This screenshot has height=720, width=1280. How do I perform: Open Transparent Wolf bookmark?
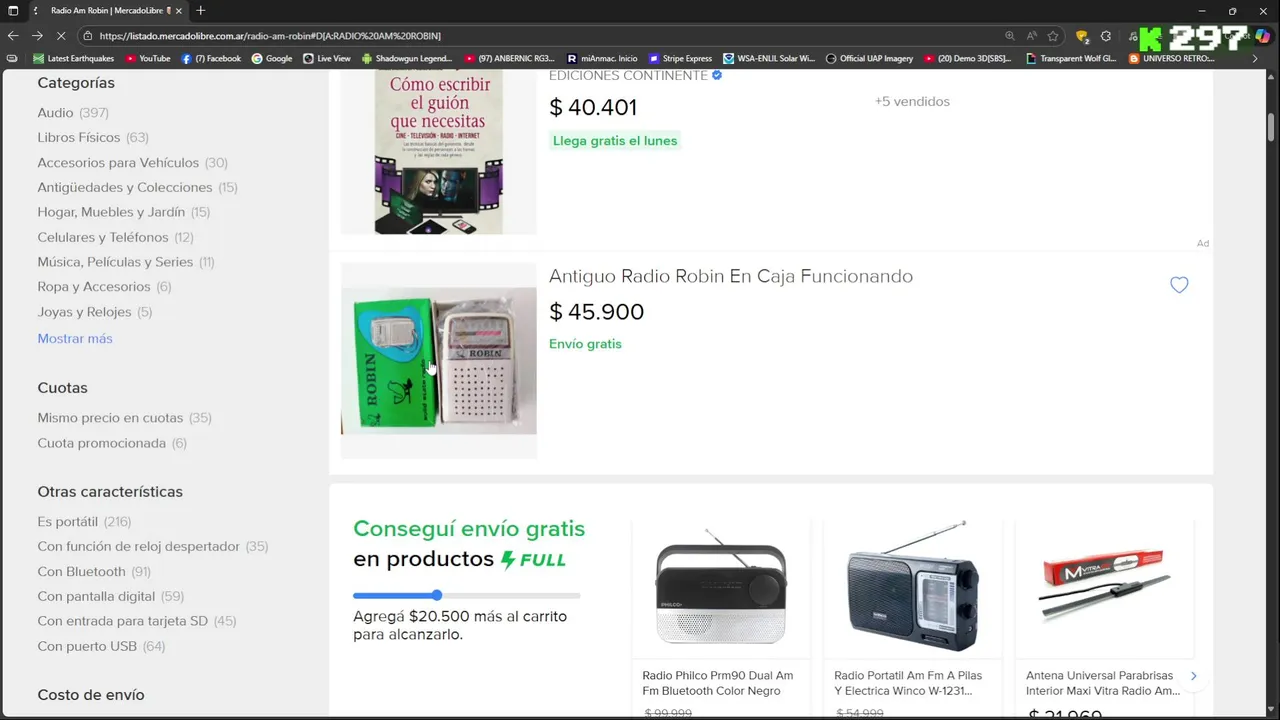[1071, 58]
